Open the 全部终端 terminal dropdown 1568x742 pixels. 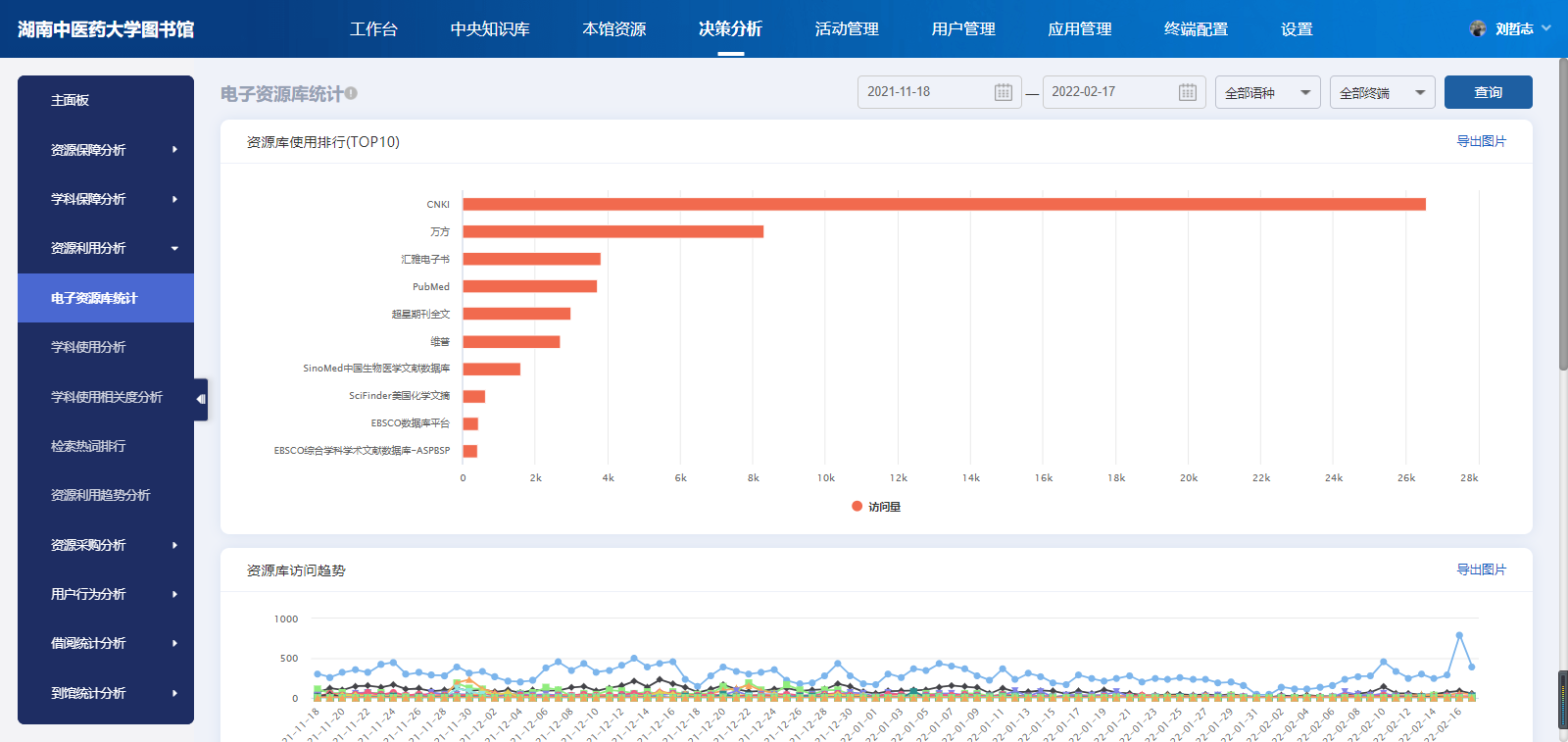click(1382, 92)
